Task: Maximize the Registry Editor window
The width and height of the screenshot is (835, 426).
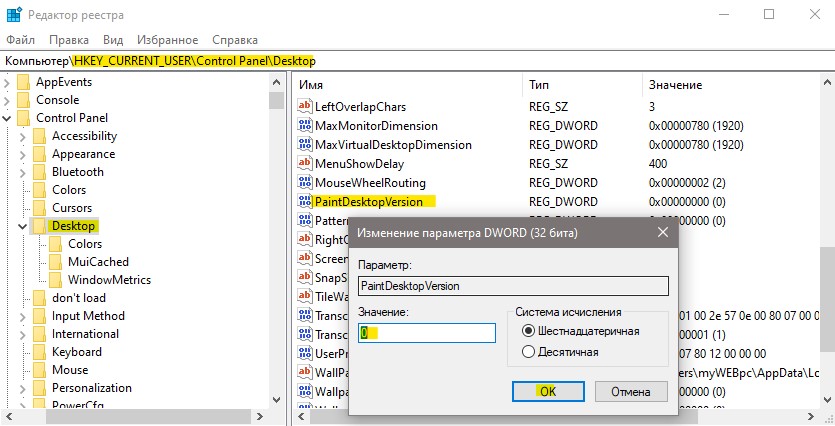Action: coord(769,14)
